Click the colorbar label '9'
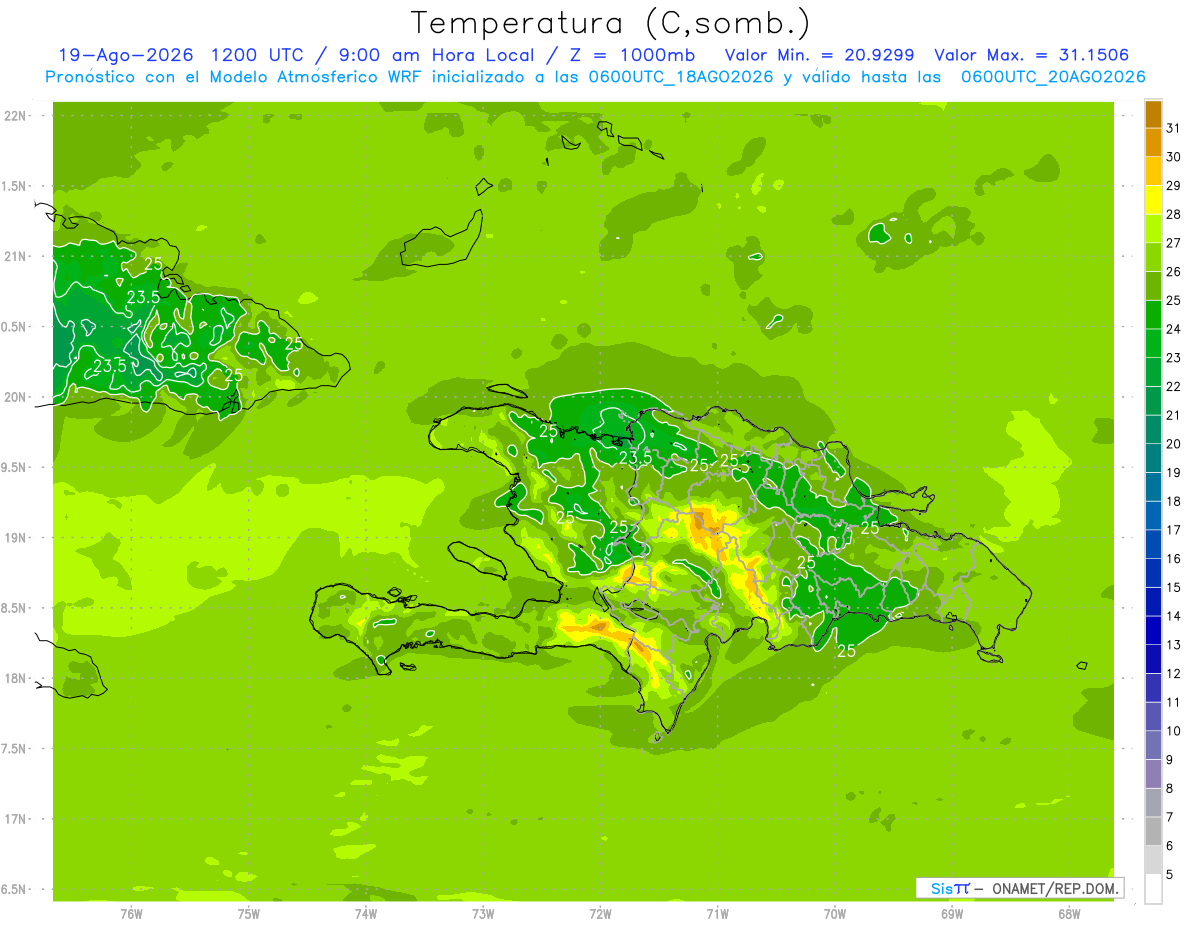Screen dimensions: 1200x927 tap(1170, 760)
